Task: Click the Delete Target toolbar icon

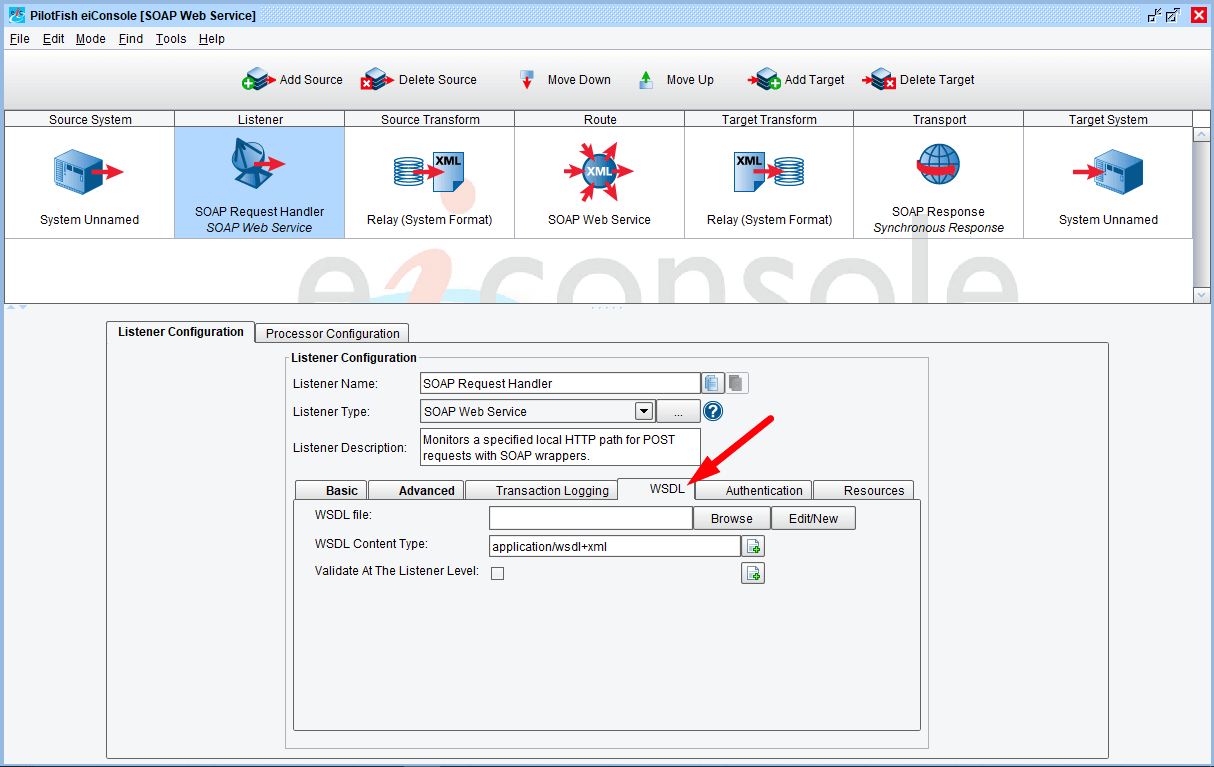Action: point(880,80)
